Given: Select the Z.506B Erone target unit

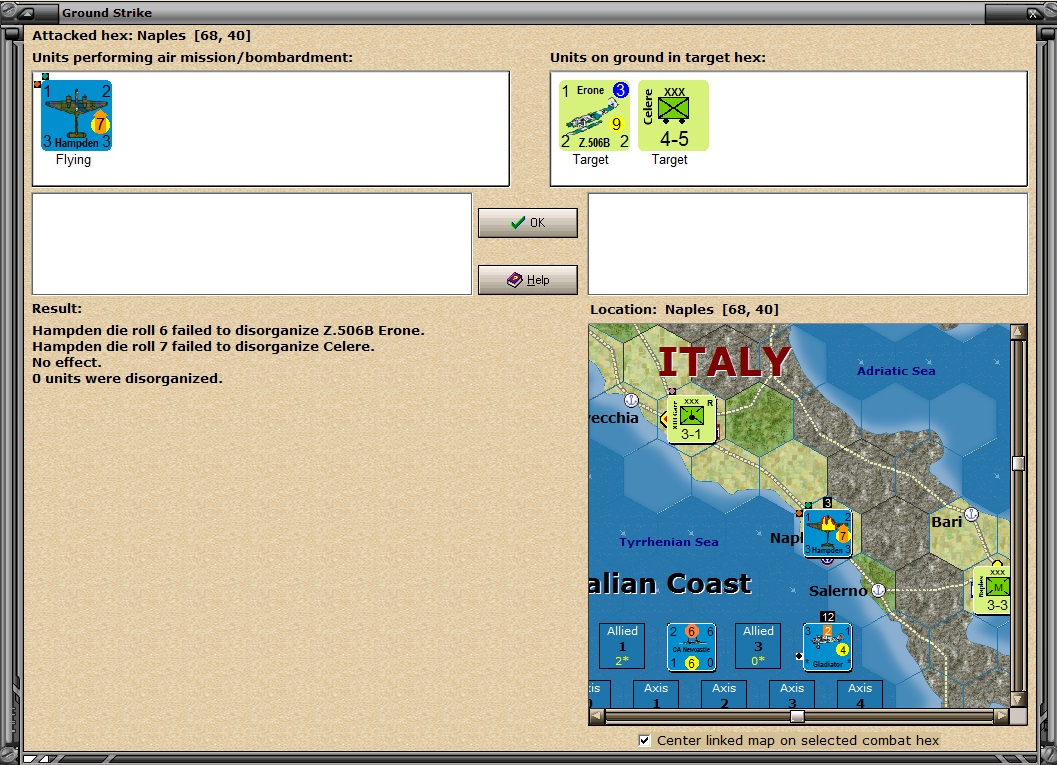Looking at the screenshot, I should pos(594,115).
